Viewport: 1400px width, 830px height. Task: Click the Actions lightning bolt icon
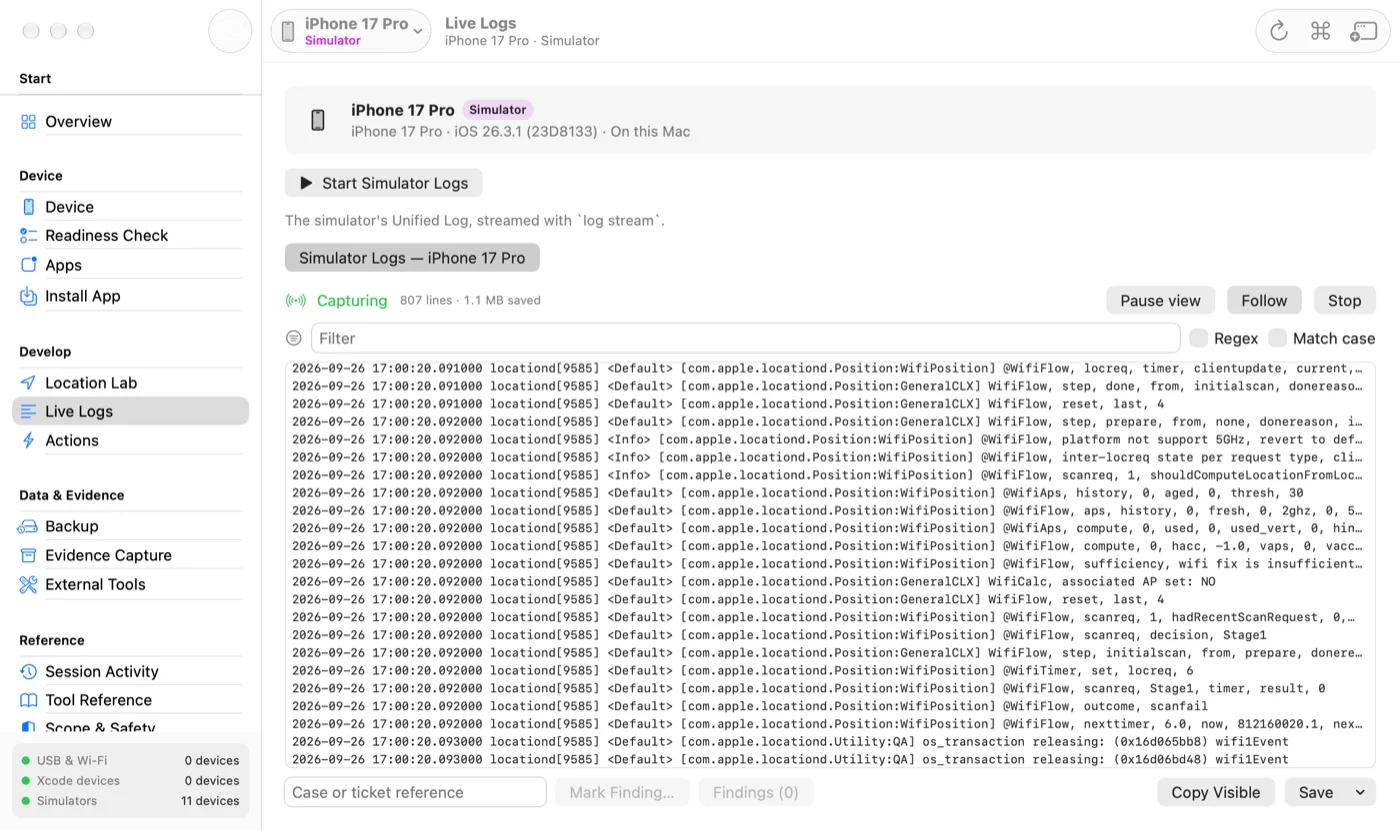pyautogui.click(x=28, y=440)
